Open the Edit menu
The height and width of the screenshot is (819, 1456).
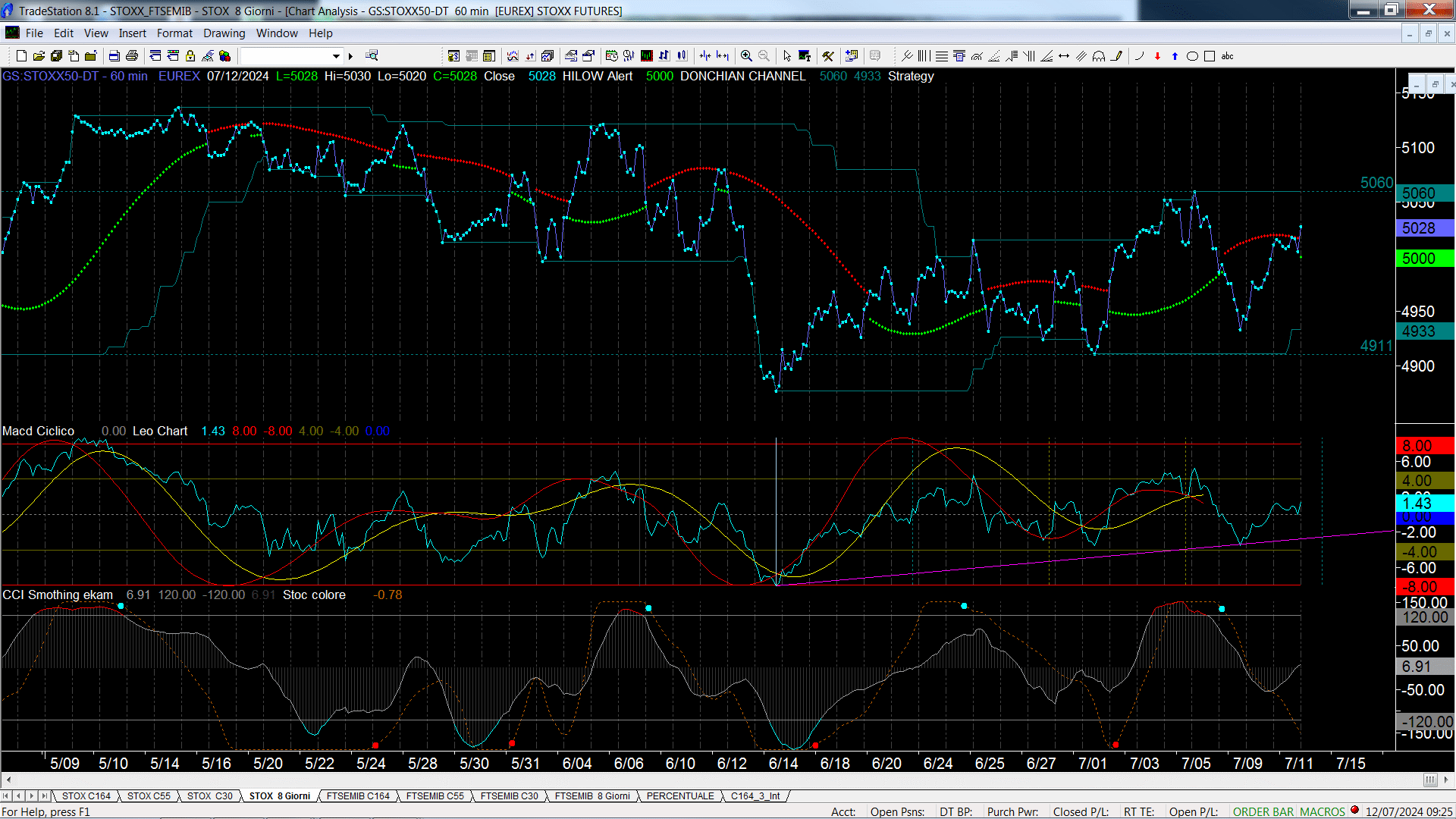[64, 33]
